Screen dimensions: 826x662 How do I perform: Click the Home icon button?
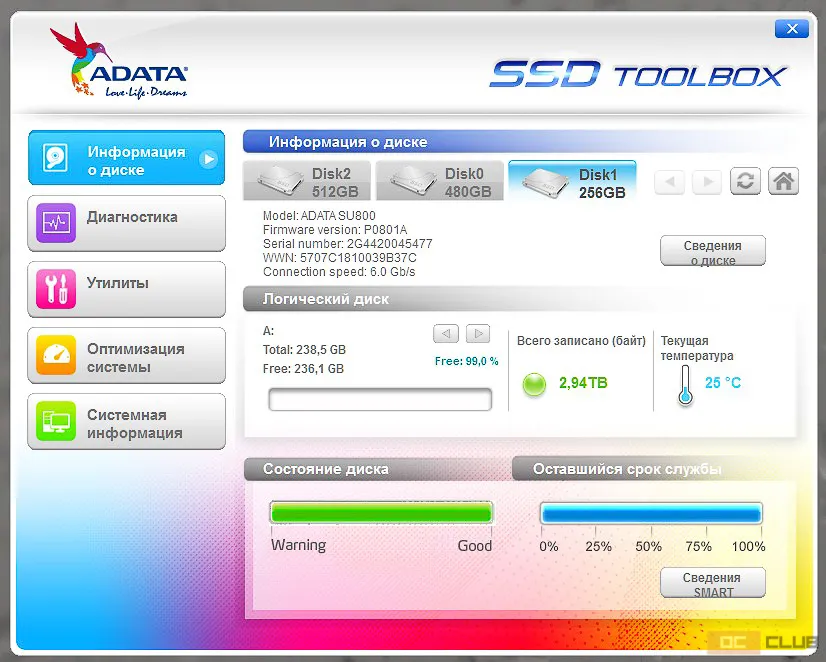(x=783, y=181)
